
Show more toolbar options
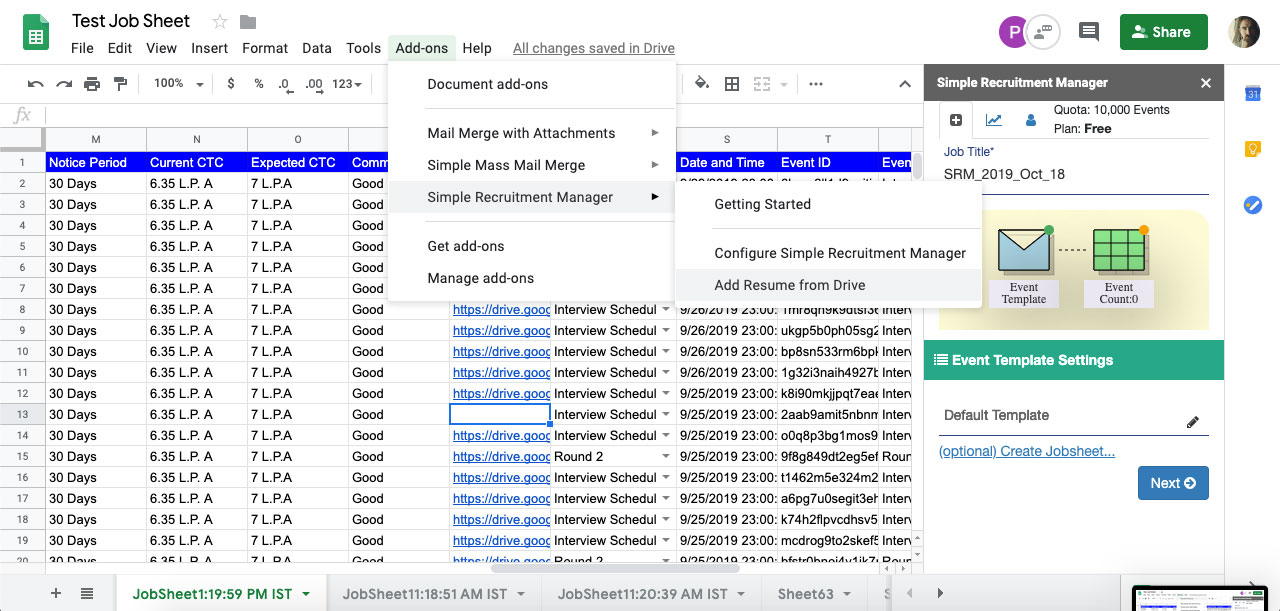coord(816,84)
